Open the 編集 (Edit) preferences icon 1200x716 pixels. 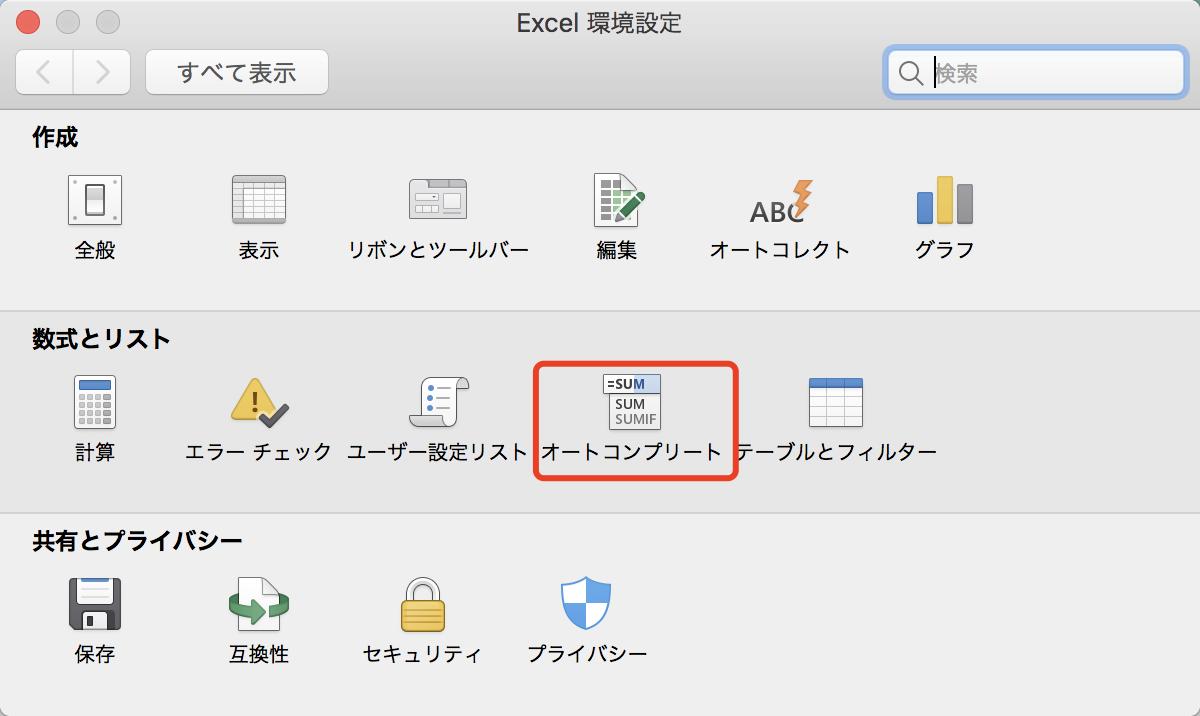point(617,200)
